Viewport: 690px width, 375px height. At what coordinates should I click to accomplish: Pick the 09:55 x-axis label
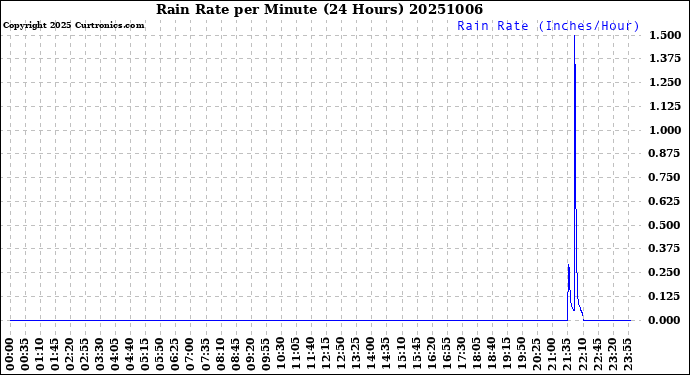[x=266, y=355]
